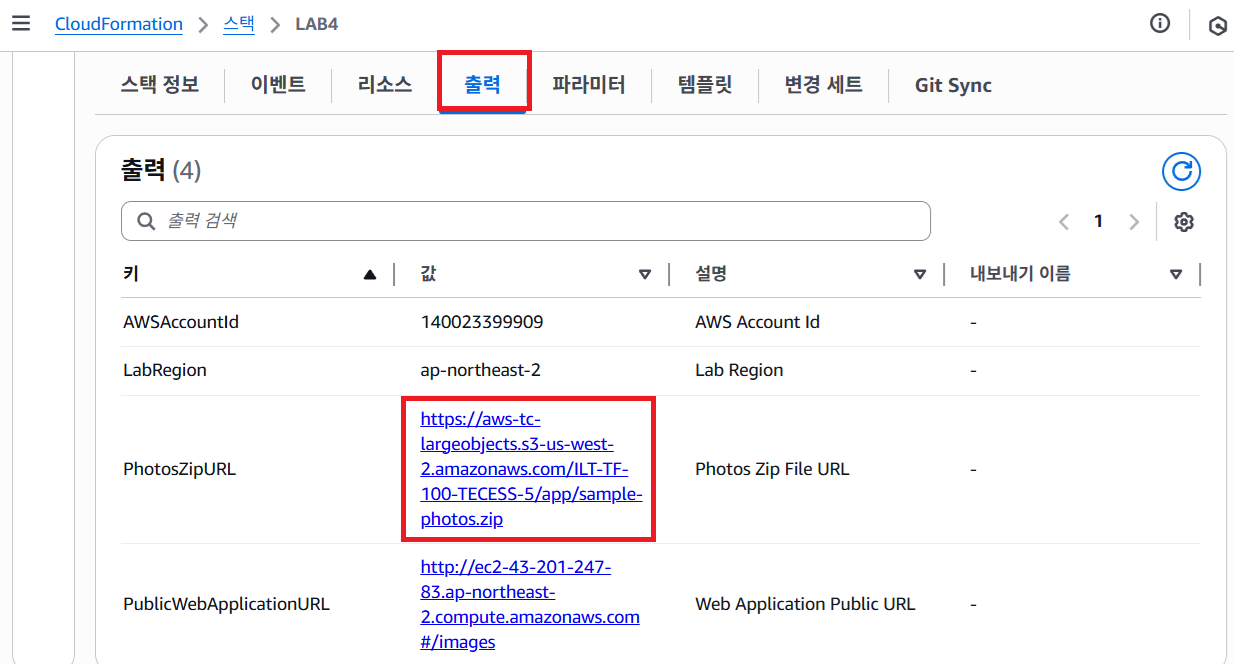Select the LabRegion key cell
1234x664 pixels.
[x=165, y=370]
